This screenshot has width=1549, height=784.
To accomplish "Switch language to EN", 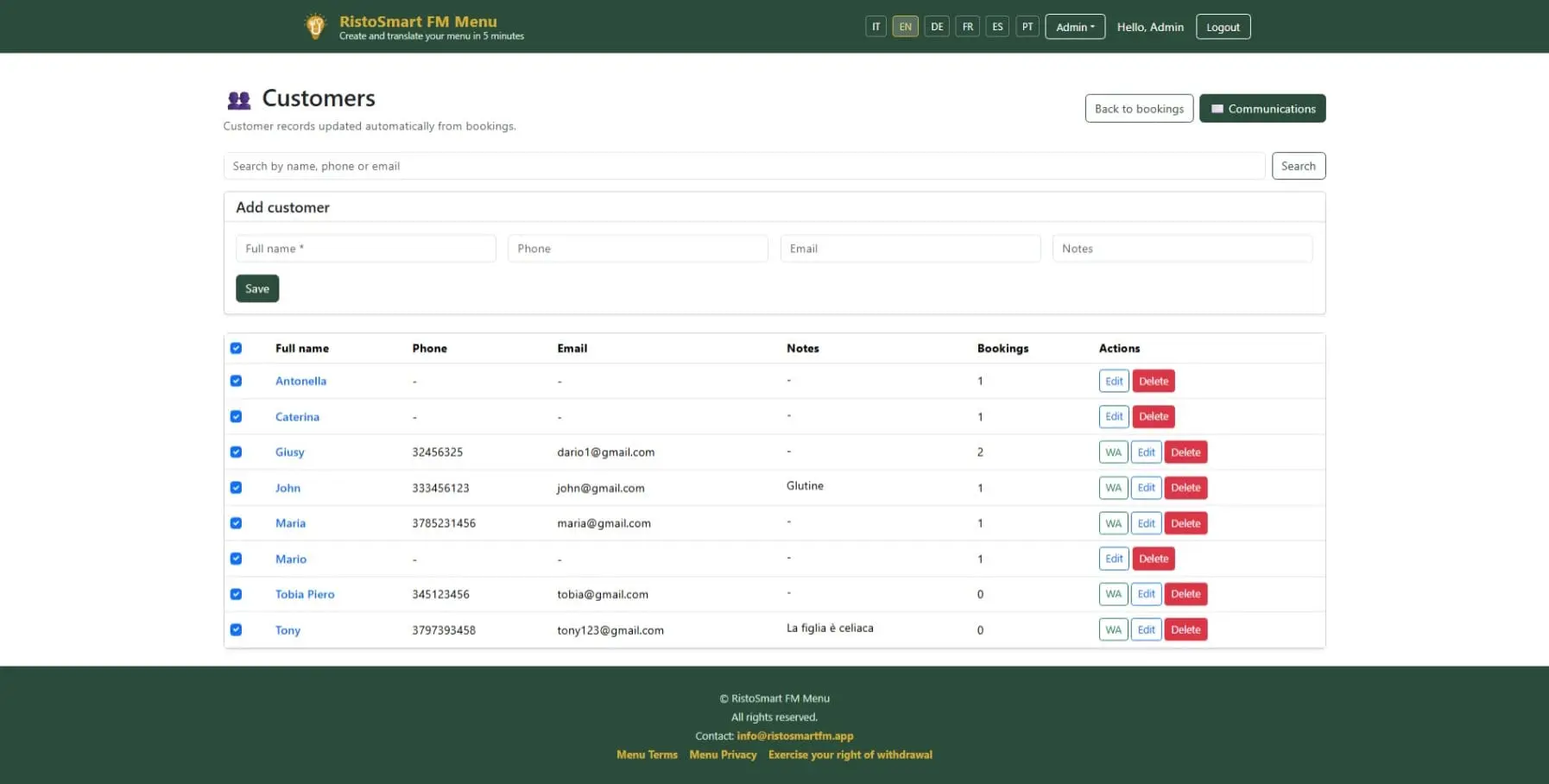I will (905, 27).
